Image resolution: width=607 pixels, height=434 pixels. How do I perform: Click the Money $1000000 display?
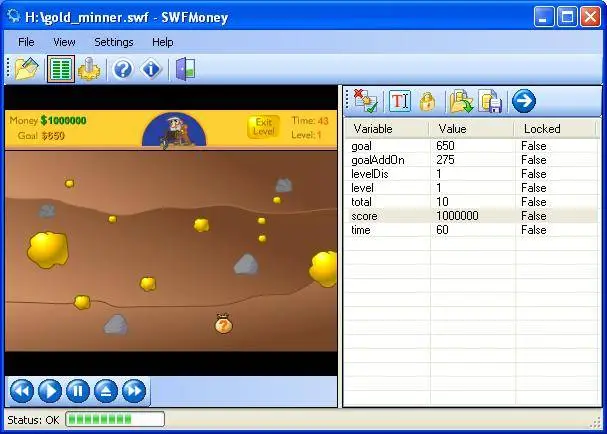[x=48, y=120]
